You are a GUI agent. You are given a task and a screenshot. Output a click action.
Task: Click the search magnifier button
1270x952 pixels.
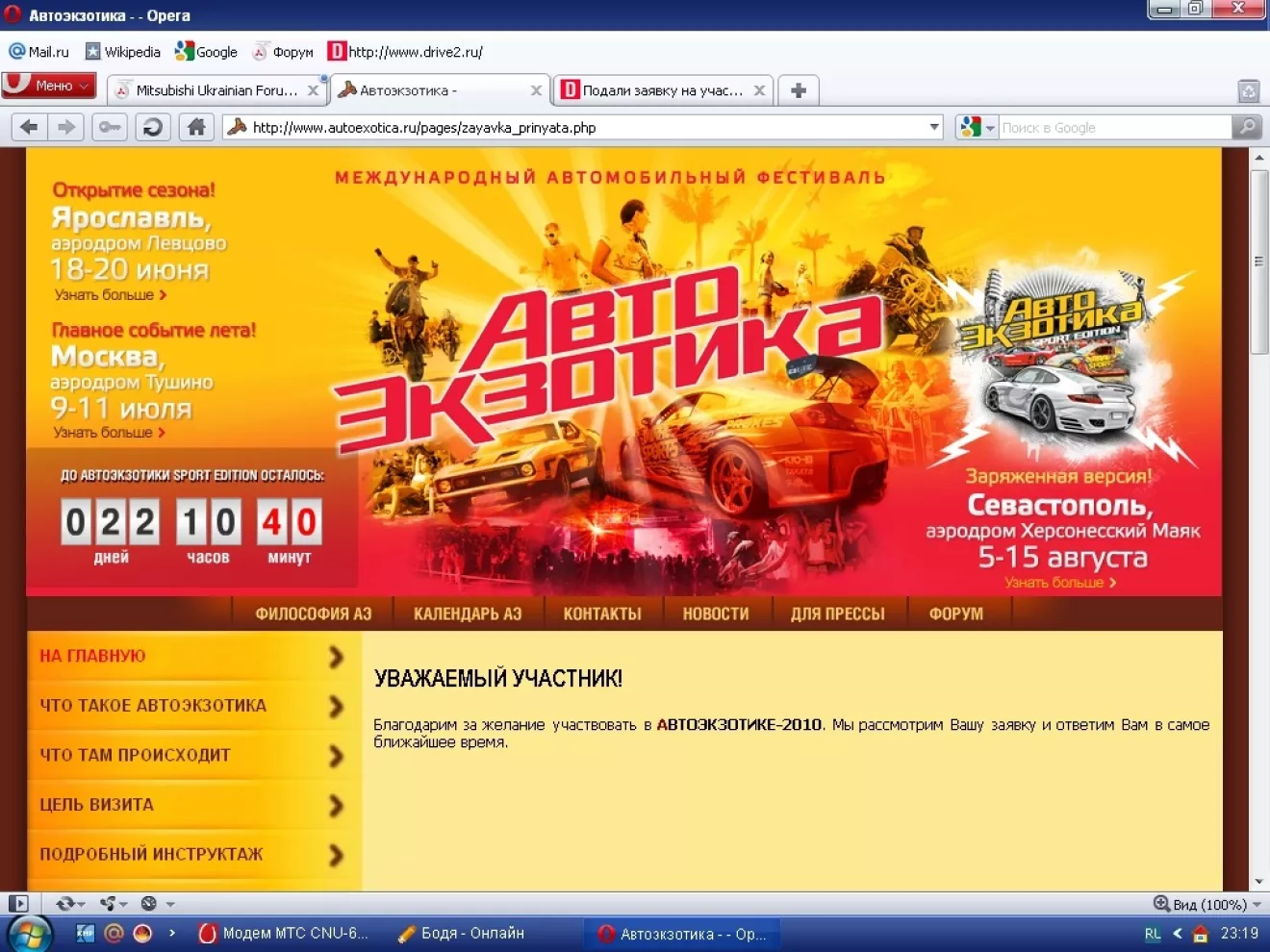1246,127
